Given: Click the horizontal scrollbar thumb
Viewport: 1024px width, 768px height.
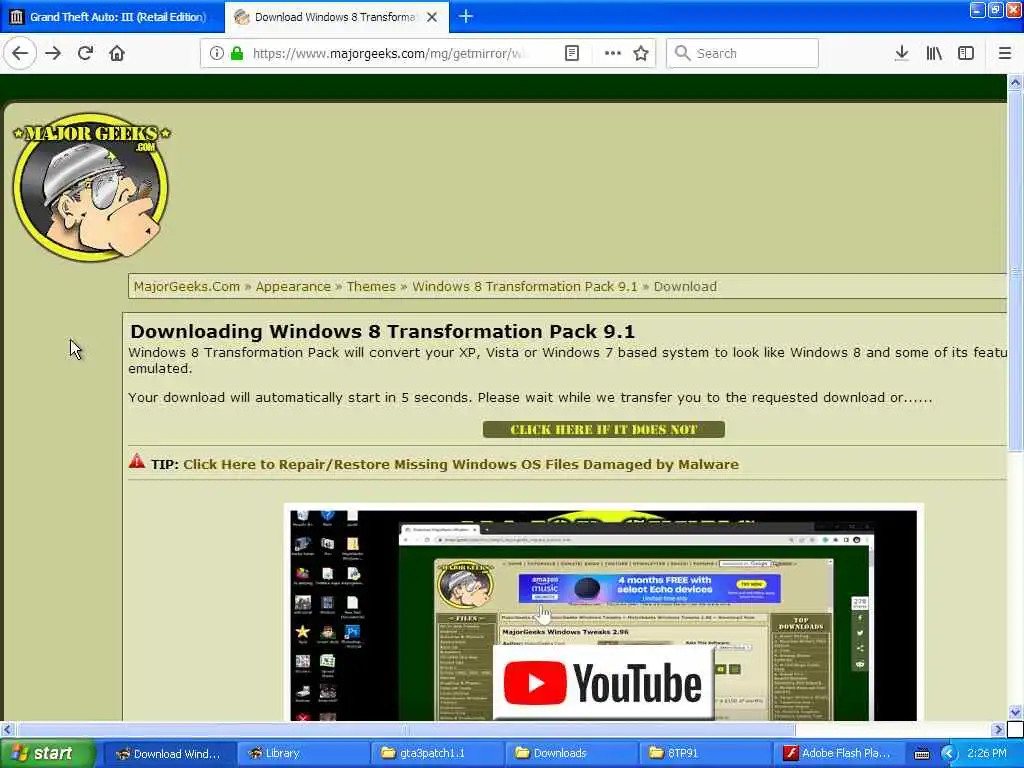Looking at the screenshot, I should coord(406,729).
